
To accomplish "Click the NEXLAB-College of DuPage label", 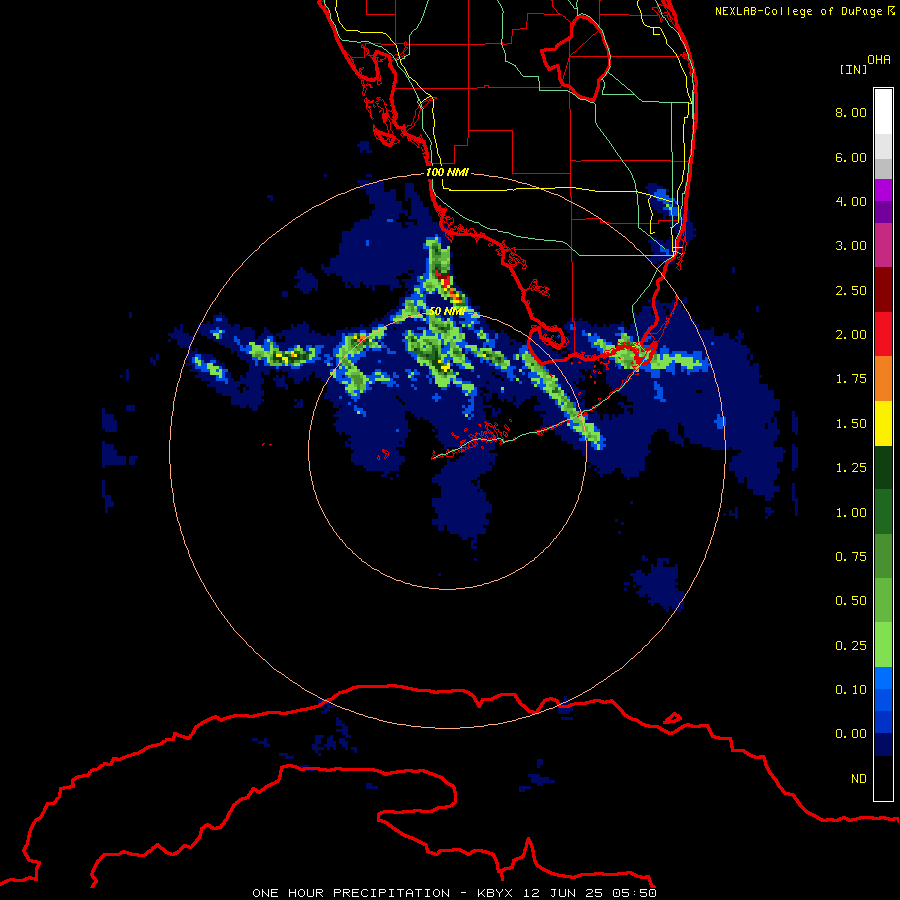I will (x=804, y=11).
